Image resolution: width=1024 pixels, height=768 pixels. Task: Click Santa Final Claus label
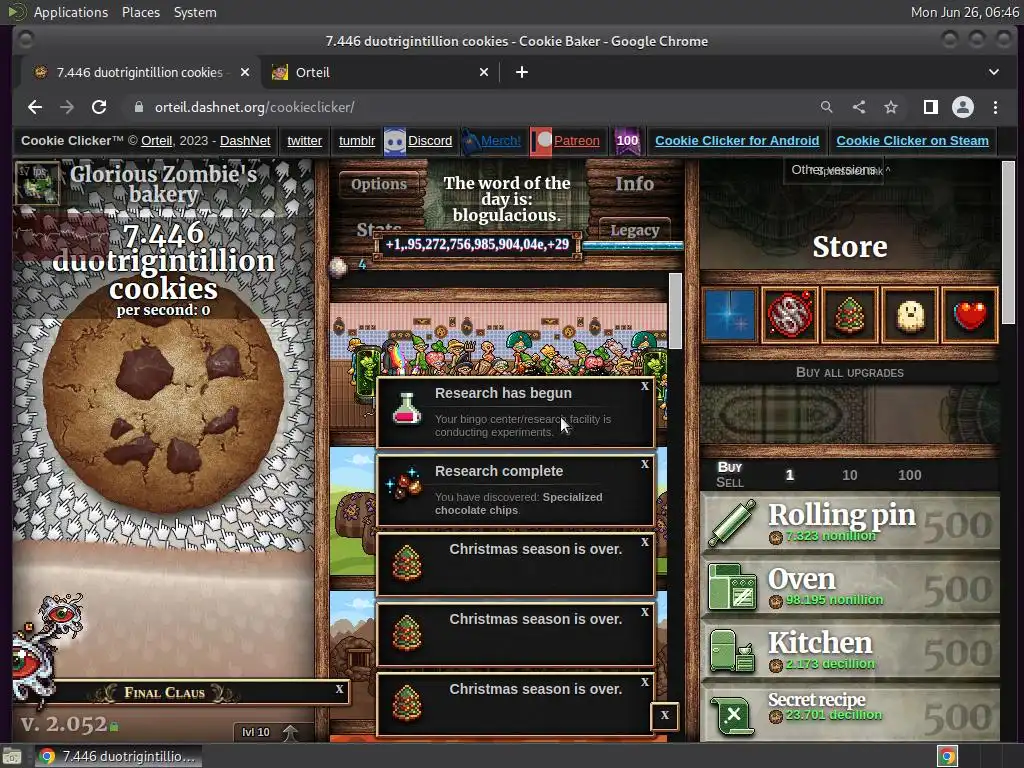tap(165, 693)
